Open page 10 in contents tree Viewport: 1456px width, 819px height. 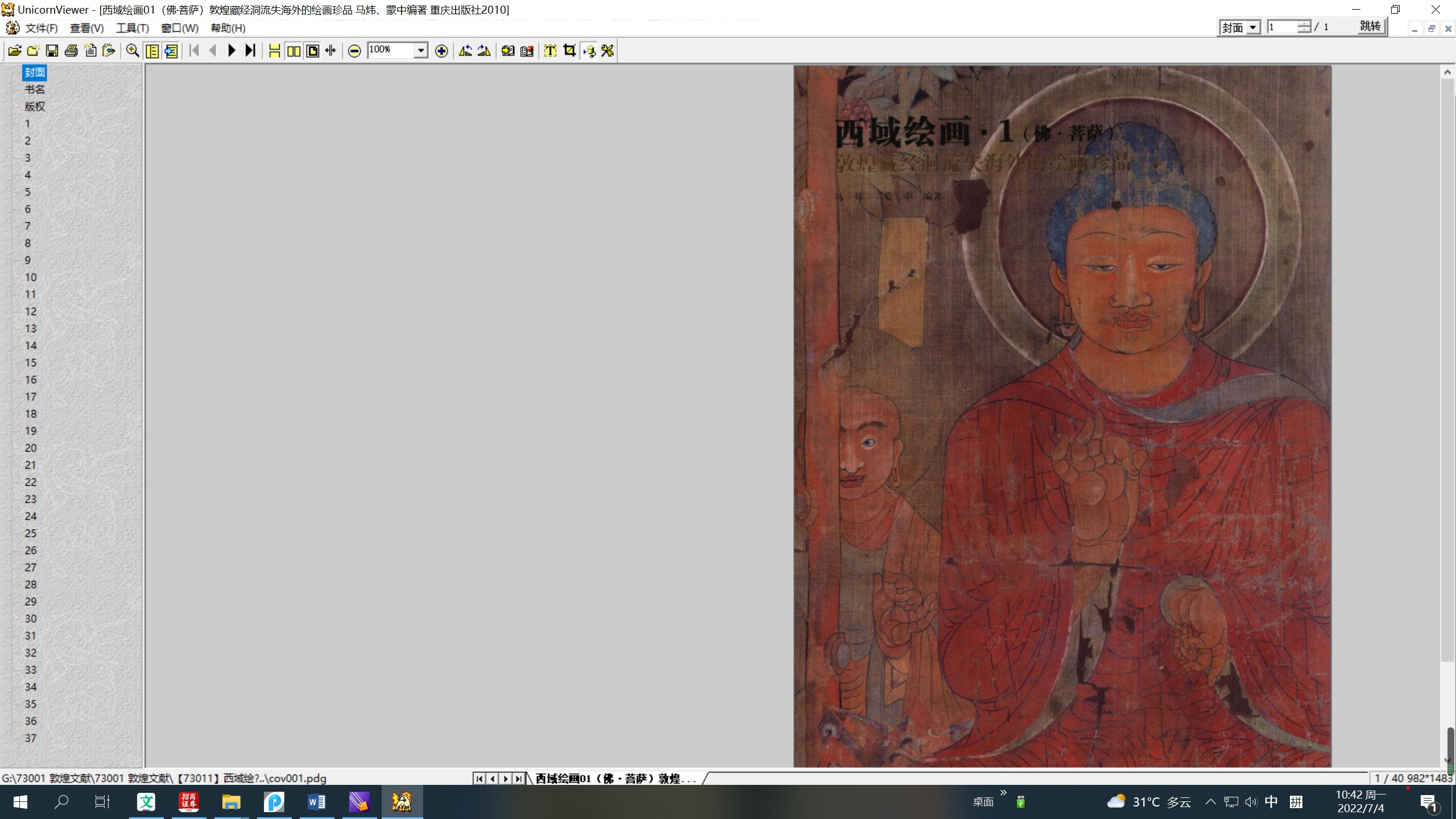coord(31,277)
